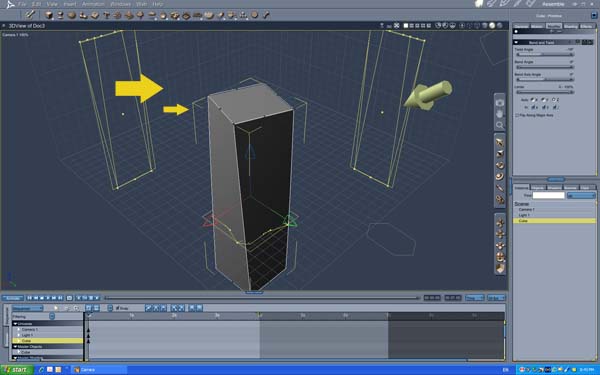The height and width of the screenshot is (375, 600).
Task: Click the cube move tool below arrow
Action: [499, 154]
